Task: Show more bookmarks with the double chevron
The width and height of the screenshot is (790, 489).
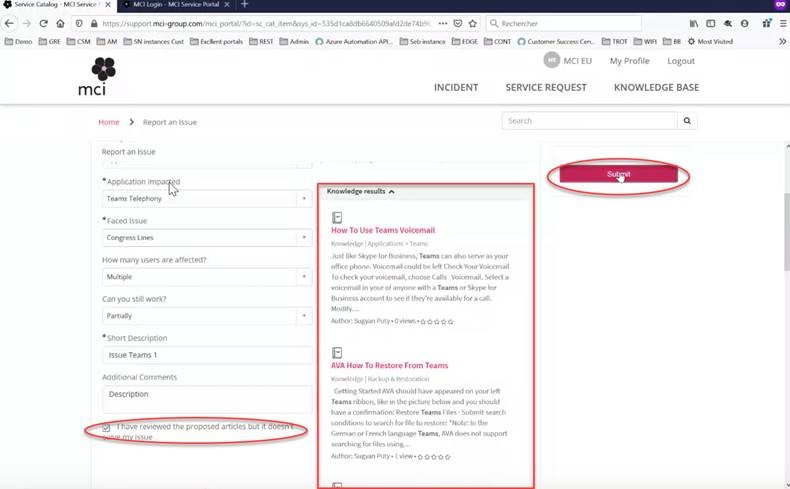Action: tap(782, 41)
